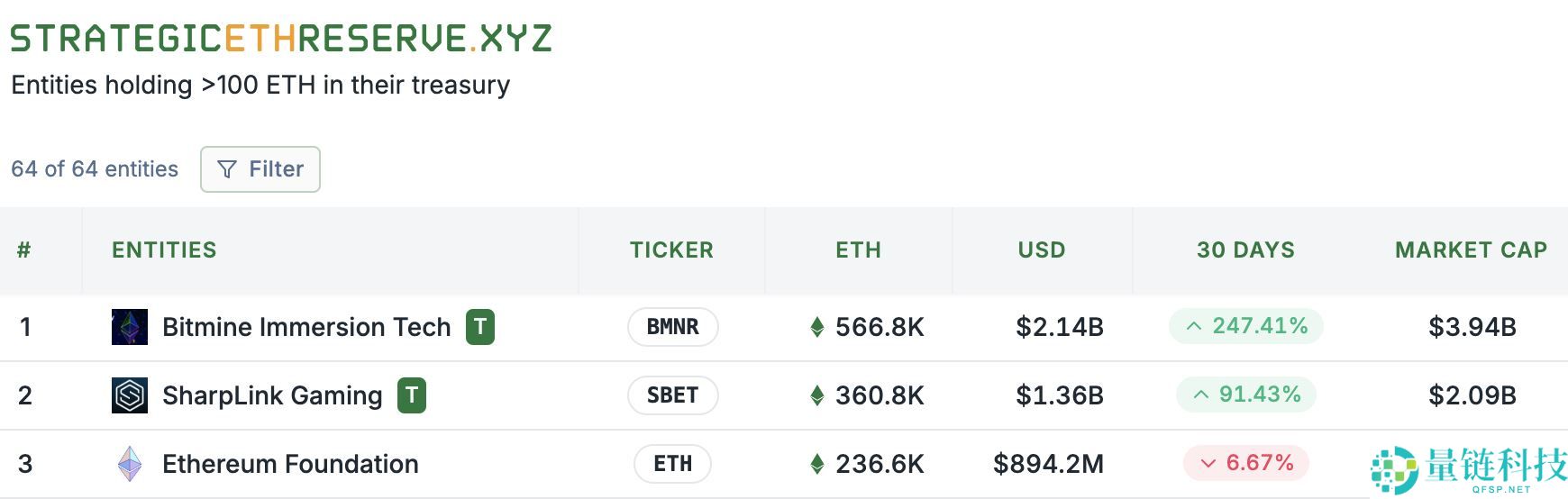Click the SharpLink Gaming logo icon

coord(130,395)
